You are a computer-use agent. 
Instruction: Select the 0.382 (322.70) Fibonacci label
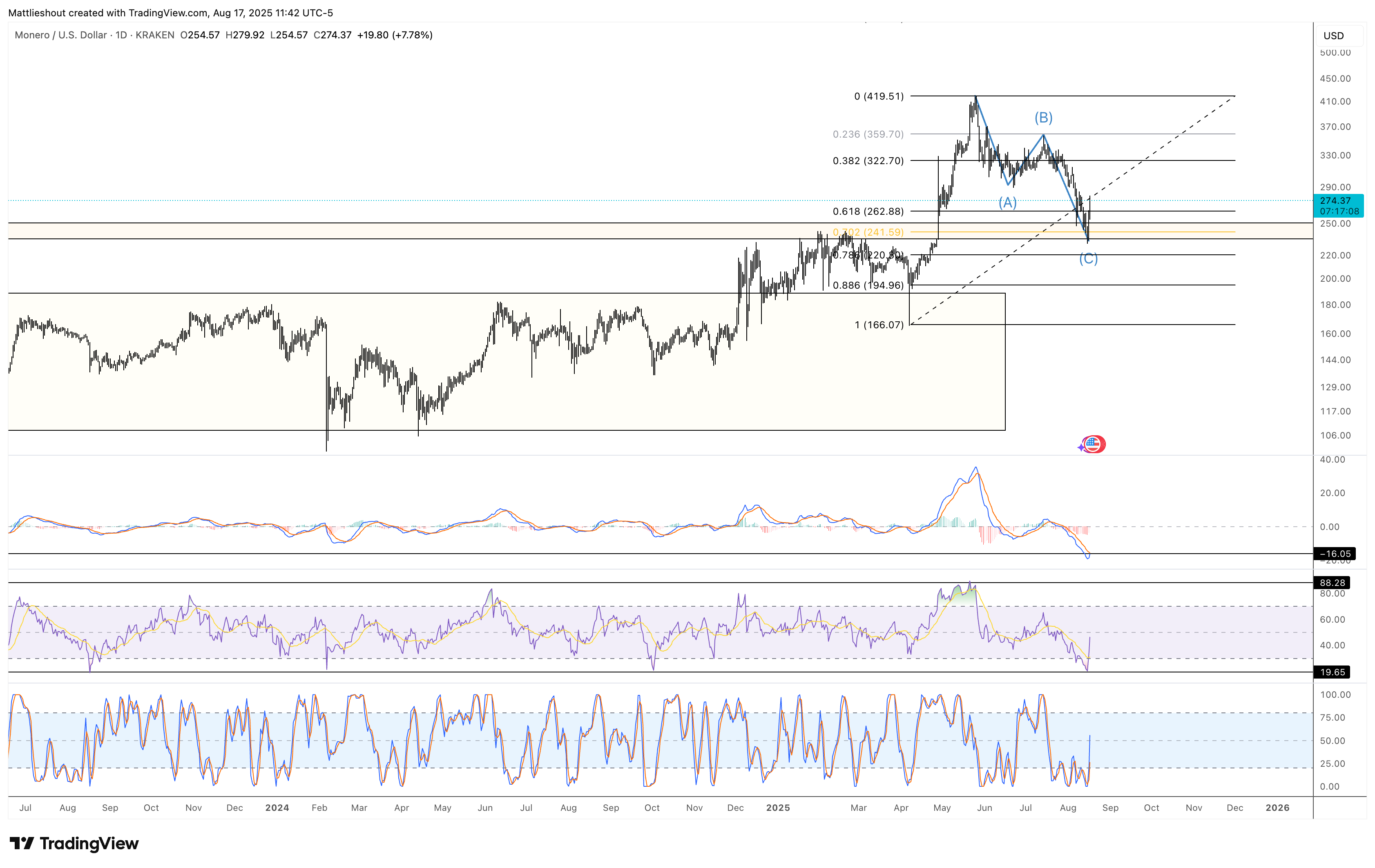868,161
